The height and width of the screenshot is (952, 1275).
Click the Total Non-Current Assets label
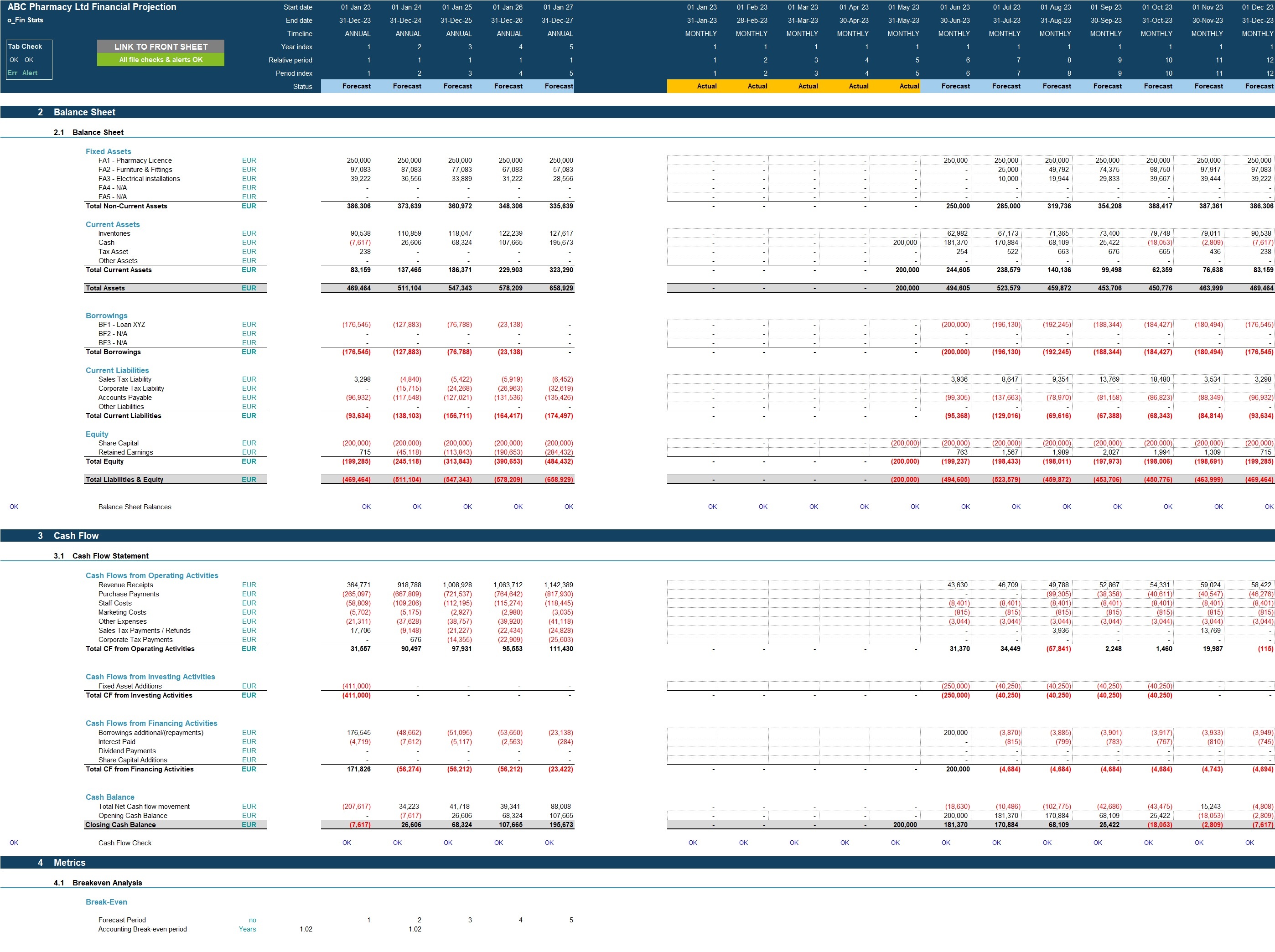tap(126, 206)
